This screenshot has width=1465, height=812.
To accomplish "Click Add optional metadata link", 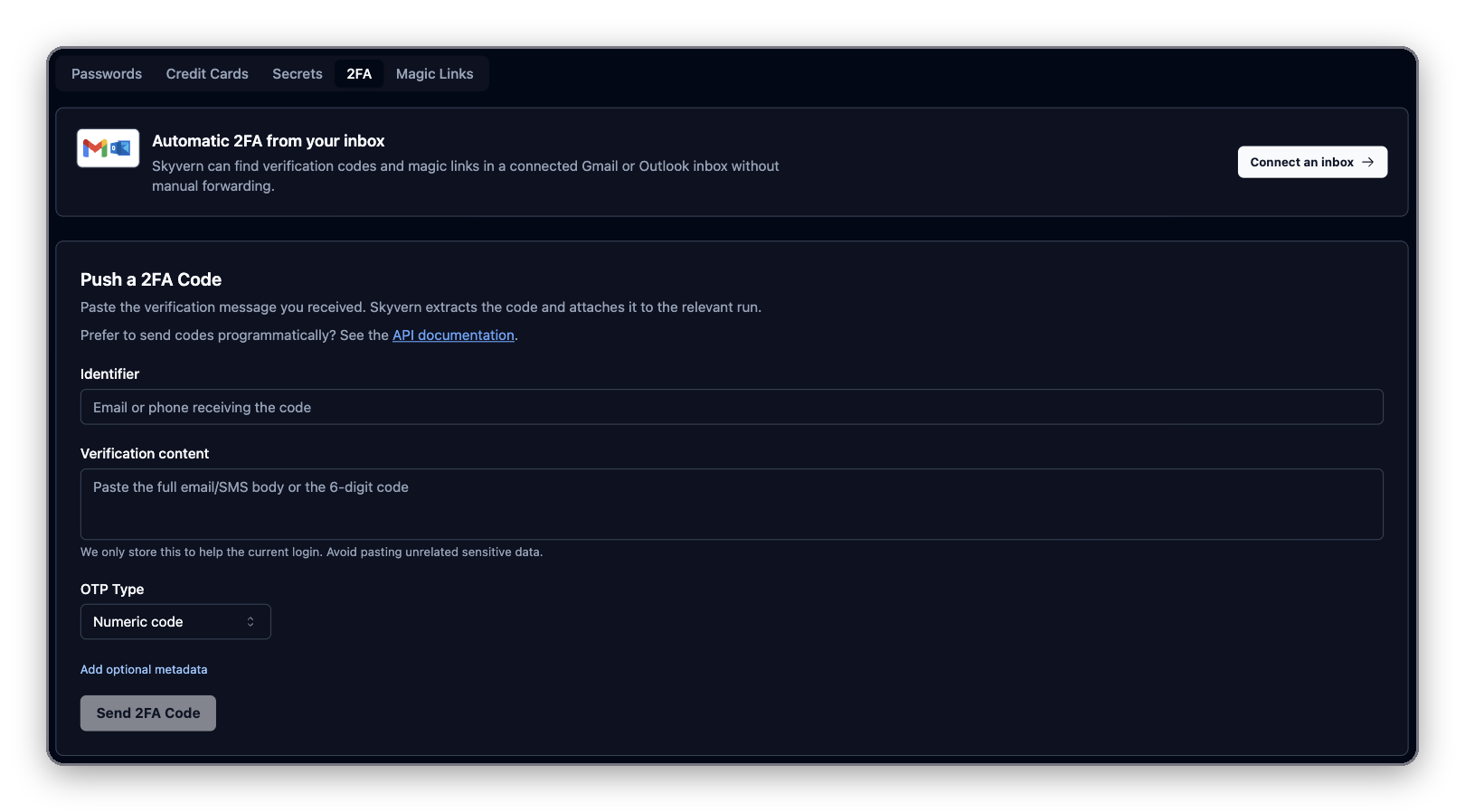I will [x=144, y=670].
